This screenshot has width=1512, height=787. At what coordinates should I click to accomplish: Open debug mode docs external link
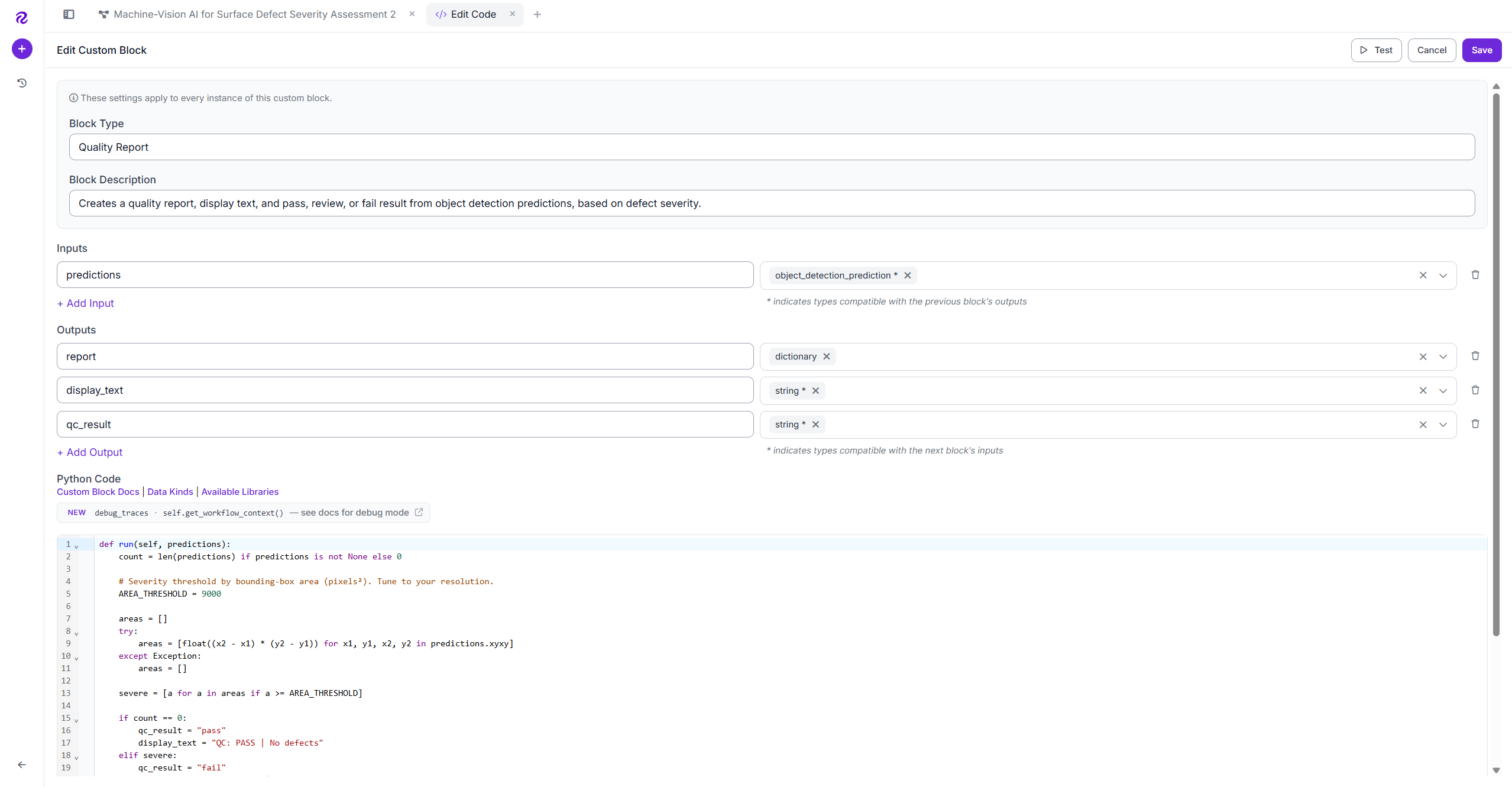tap(419, 513)
